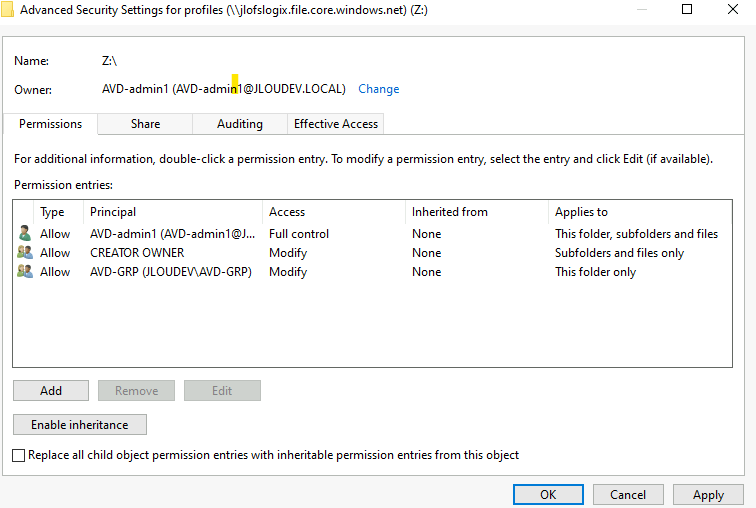
Task: Select the AVD-admin1 Full control entry
Action: pyautogui.click(x=372, y=233)
